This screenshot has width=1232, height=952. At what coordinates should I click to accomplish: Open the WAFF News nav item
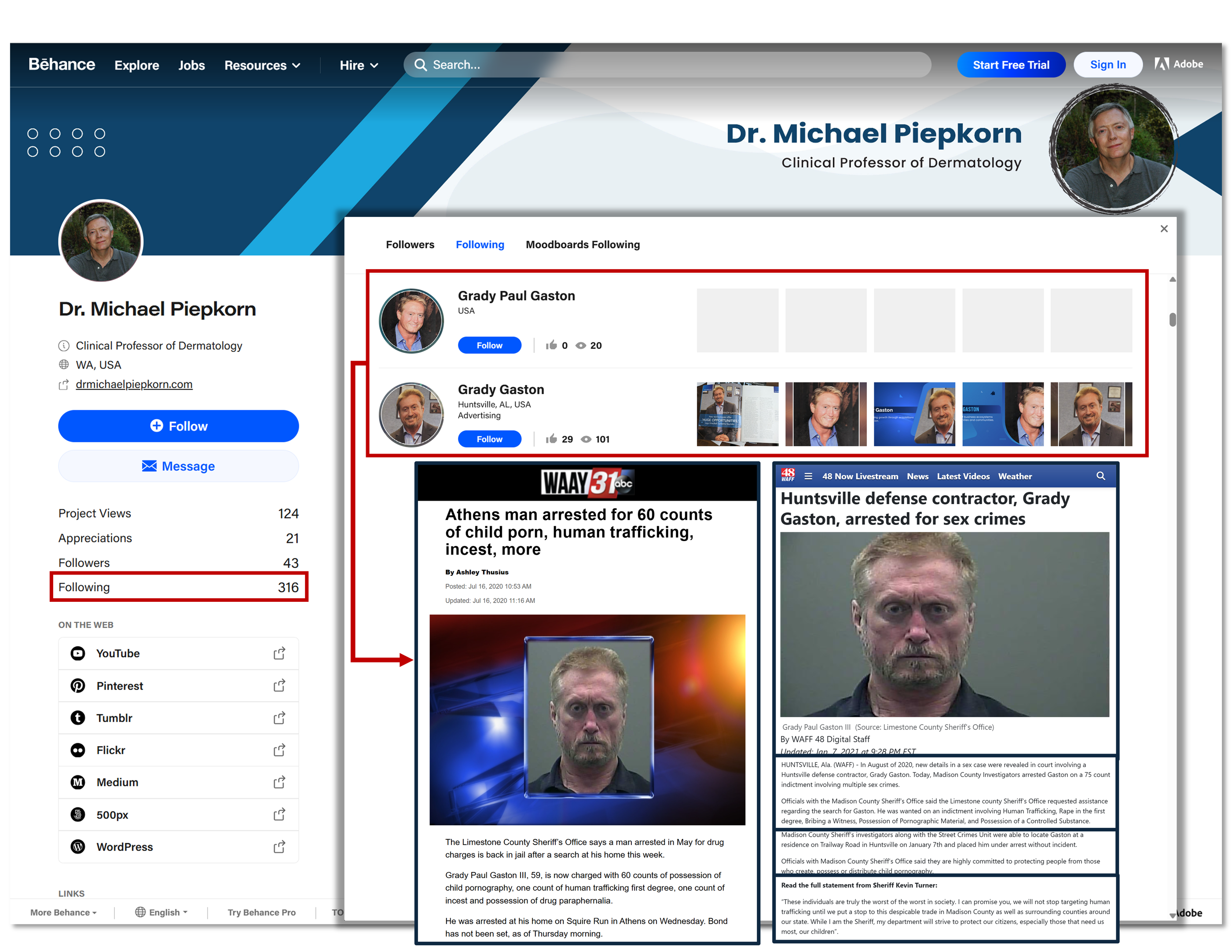(917, 476)
